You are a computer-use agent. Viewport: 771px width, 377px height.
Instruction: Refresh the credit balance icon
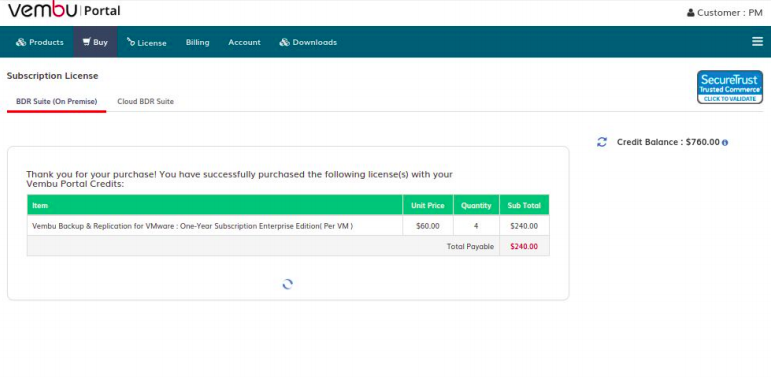pyautogui.click(x=602, y=142)
